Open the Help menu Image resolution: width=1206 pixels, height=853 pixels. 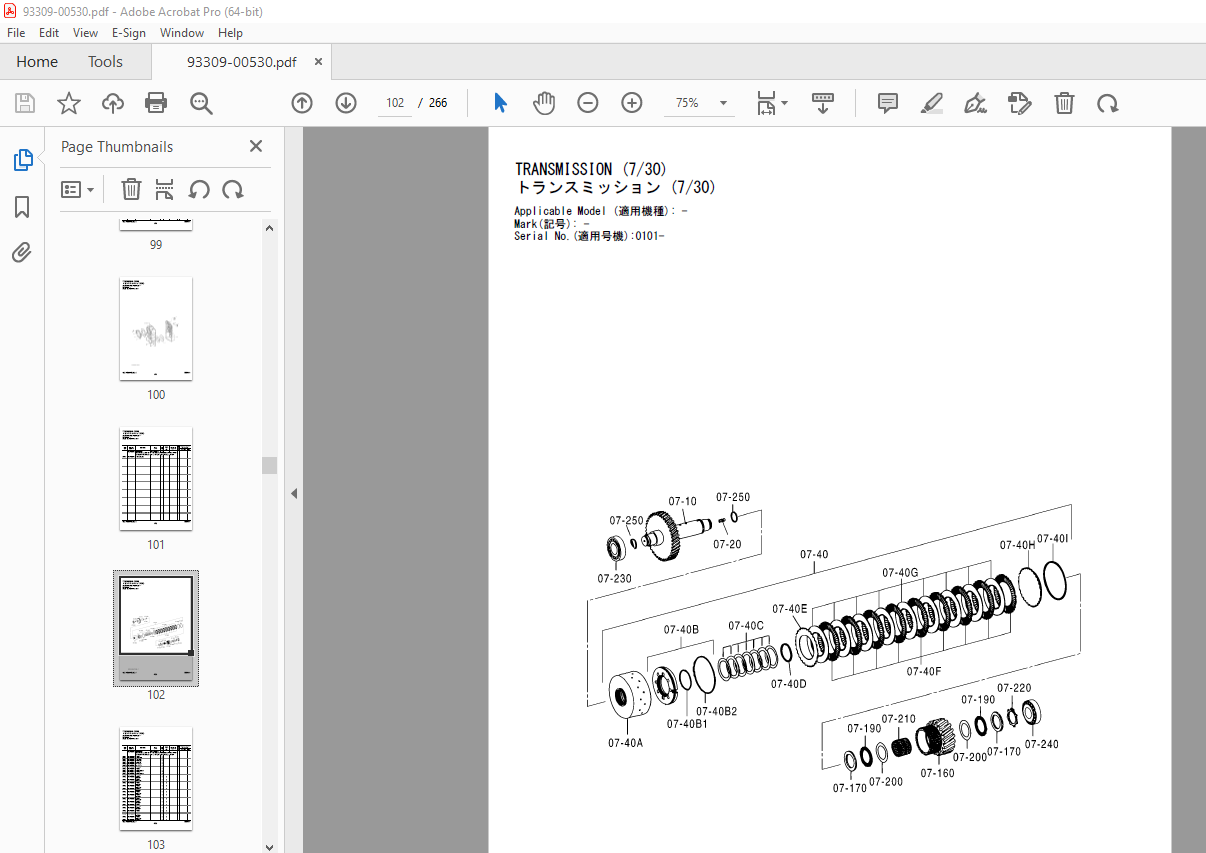(230, 32)
